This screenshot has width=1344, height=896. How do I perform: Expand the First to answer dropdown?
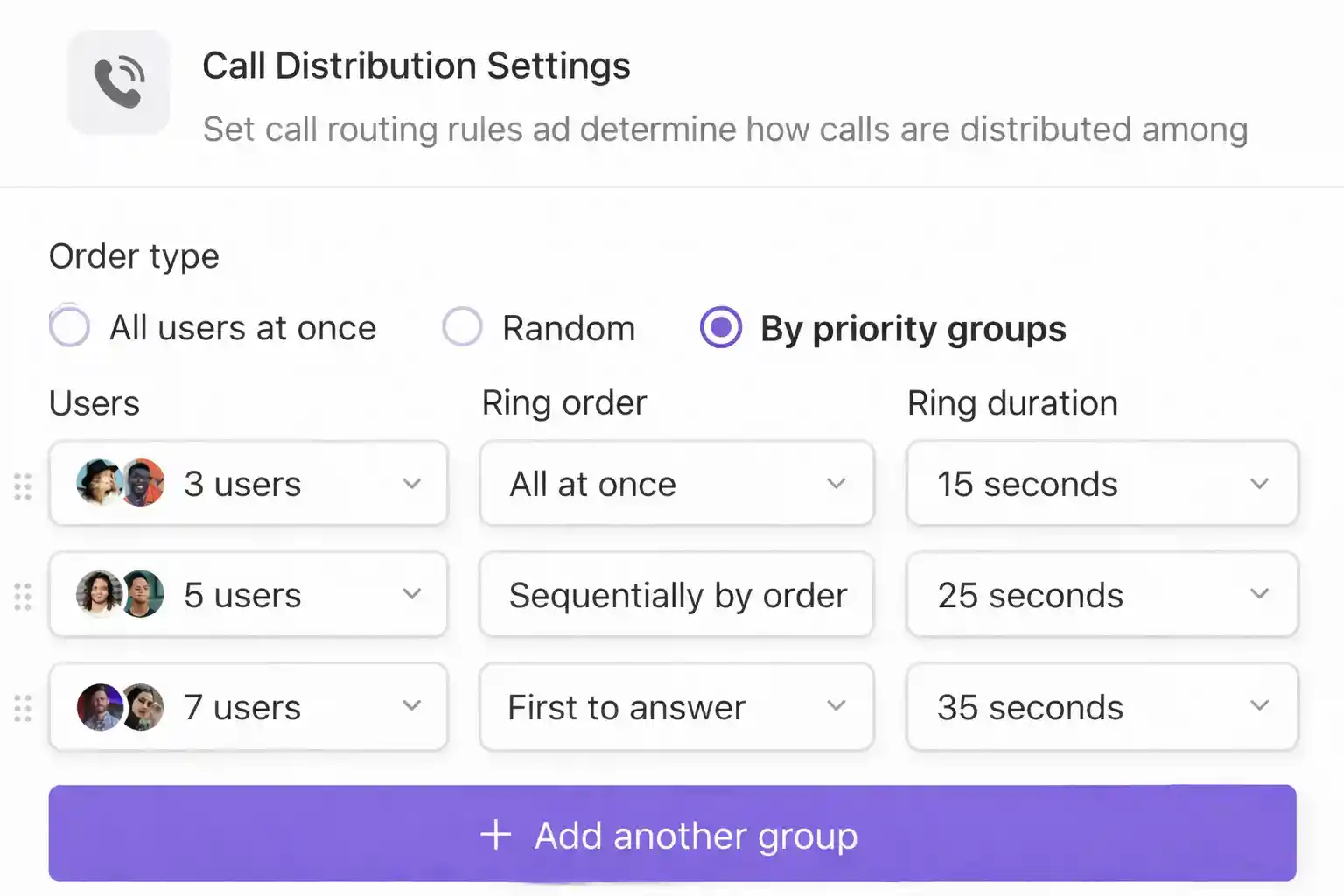tap(676, 706)
